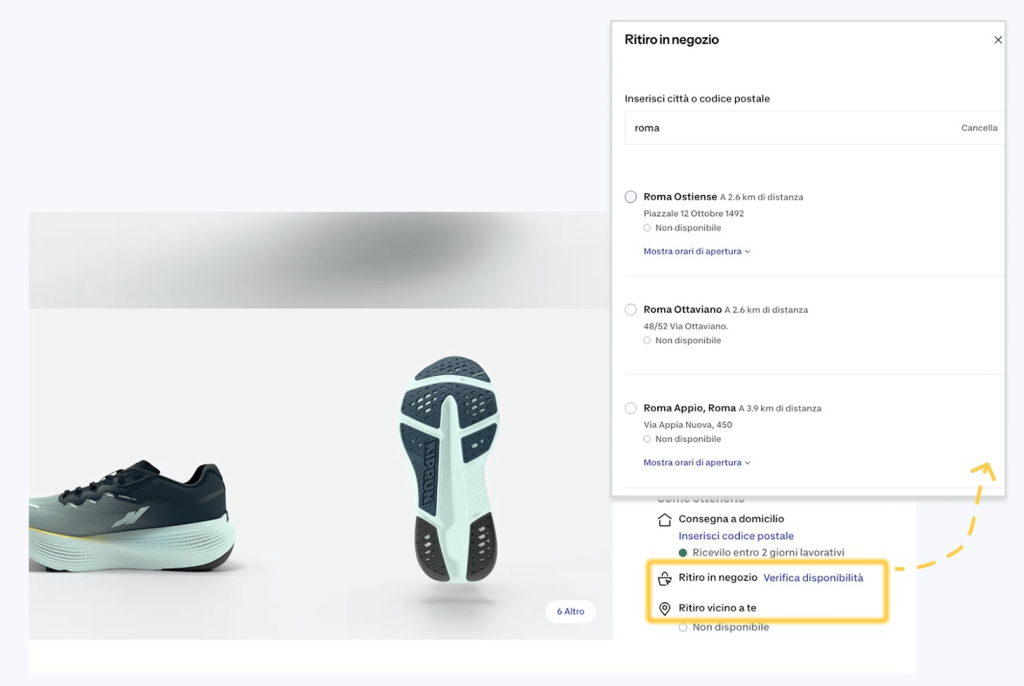Open the Verifica disponibilità link
Viewport: 1024px width, 686px height.
click(x=815, y=578)
